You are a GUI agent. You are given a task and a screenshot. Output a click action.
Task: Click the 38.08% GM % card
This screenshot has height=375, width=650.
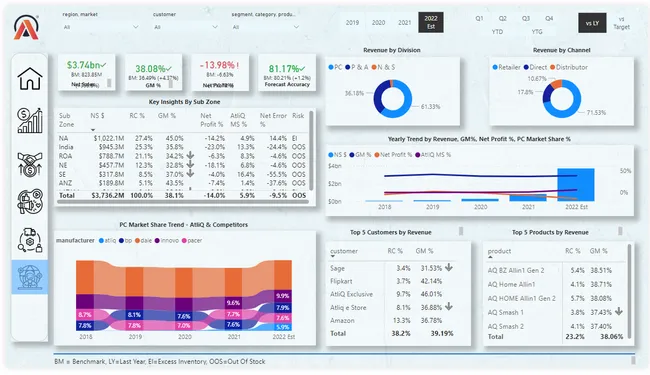[x=153, y=72]
